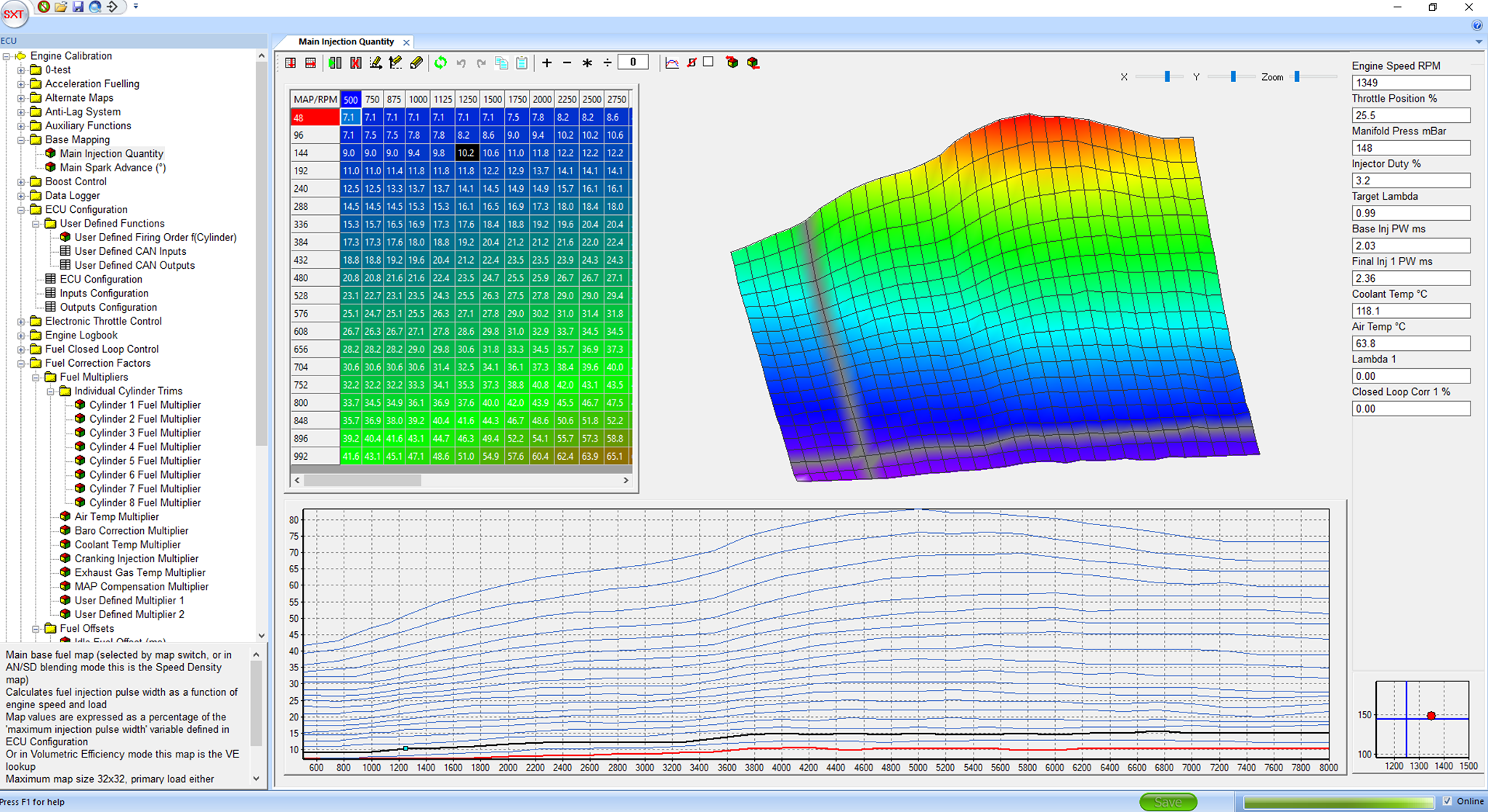This screenshot has height=812, width=1488.
Task: Click the green Save button
Action: coord(1168,802)
